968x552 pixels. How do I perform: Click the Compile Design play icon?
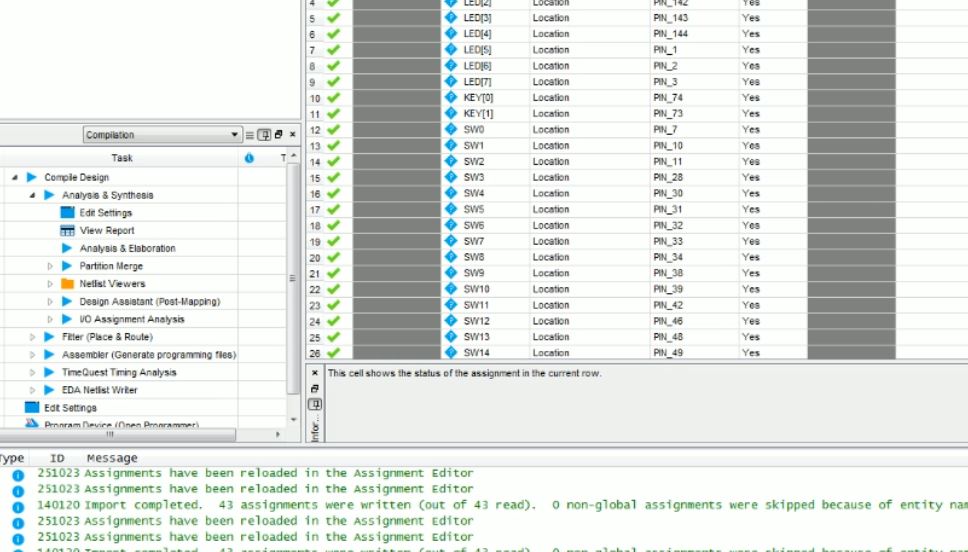click(x=32, y=178)
